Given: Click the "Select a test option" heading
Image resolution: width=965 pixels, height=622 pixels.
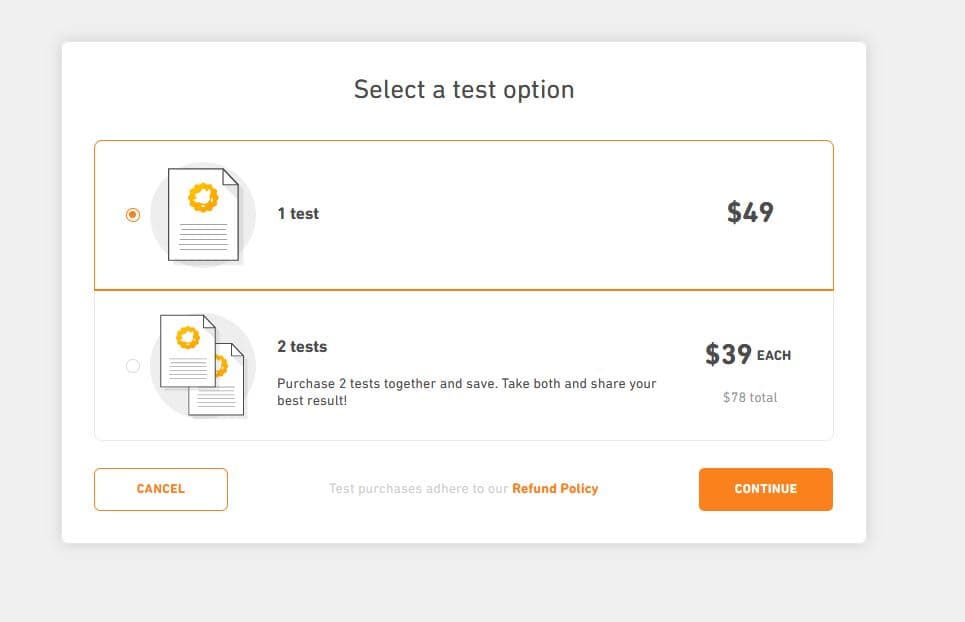Looking at the screenshot, I should (464, 90).
